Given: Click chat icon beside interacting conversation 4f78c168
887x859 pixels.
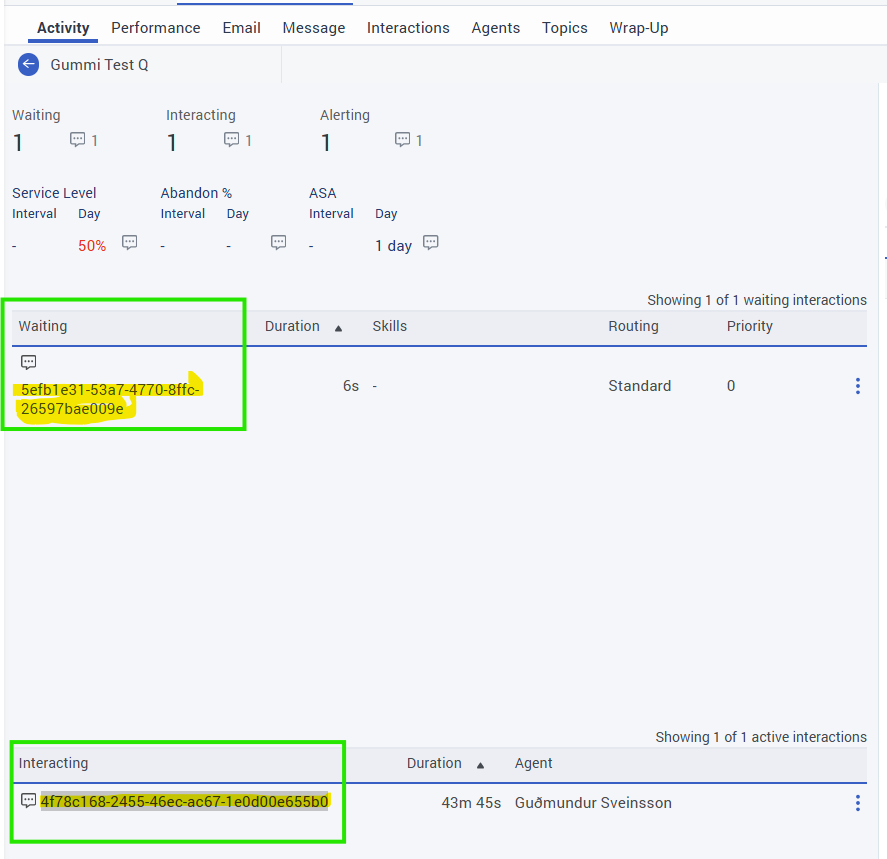Looking at the screenshot, I should click(28, 801).
